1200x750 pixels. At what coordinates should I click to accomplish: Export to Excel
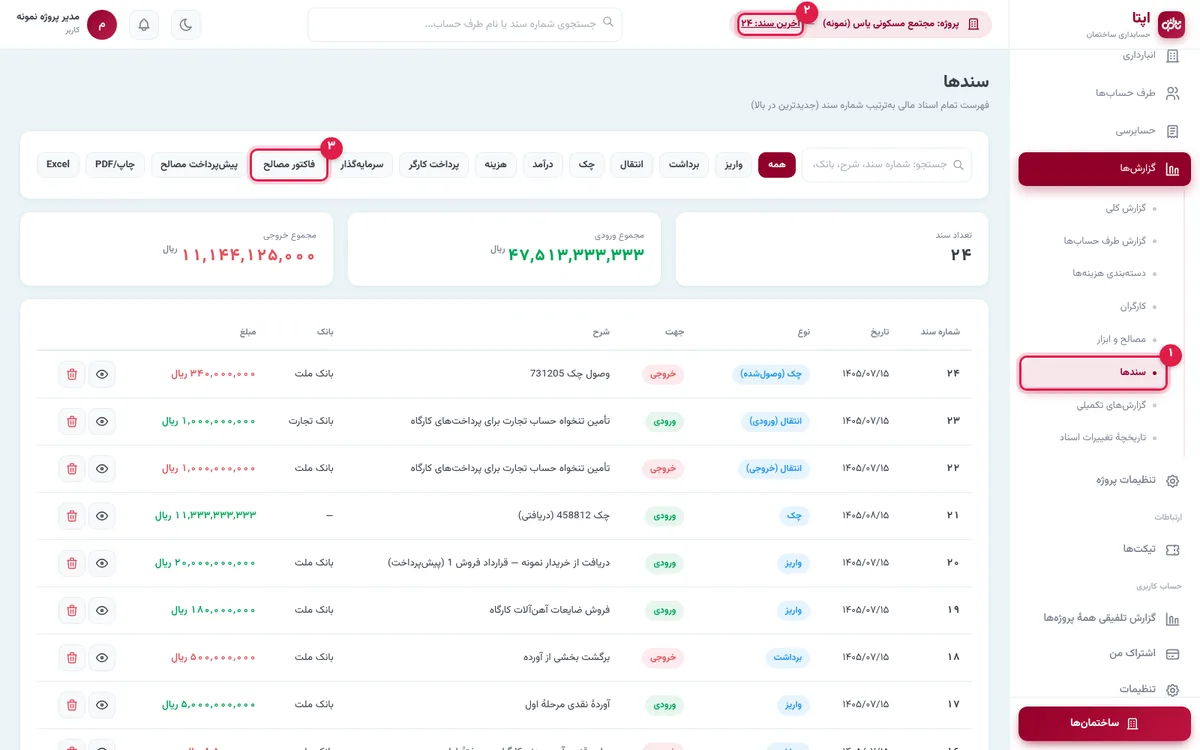(58, 165)
